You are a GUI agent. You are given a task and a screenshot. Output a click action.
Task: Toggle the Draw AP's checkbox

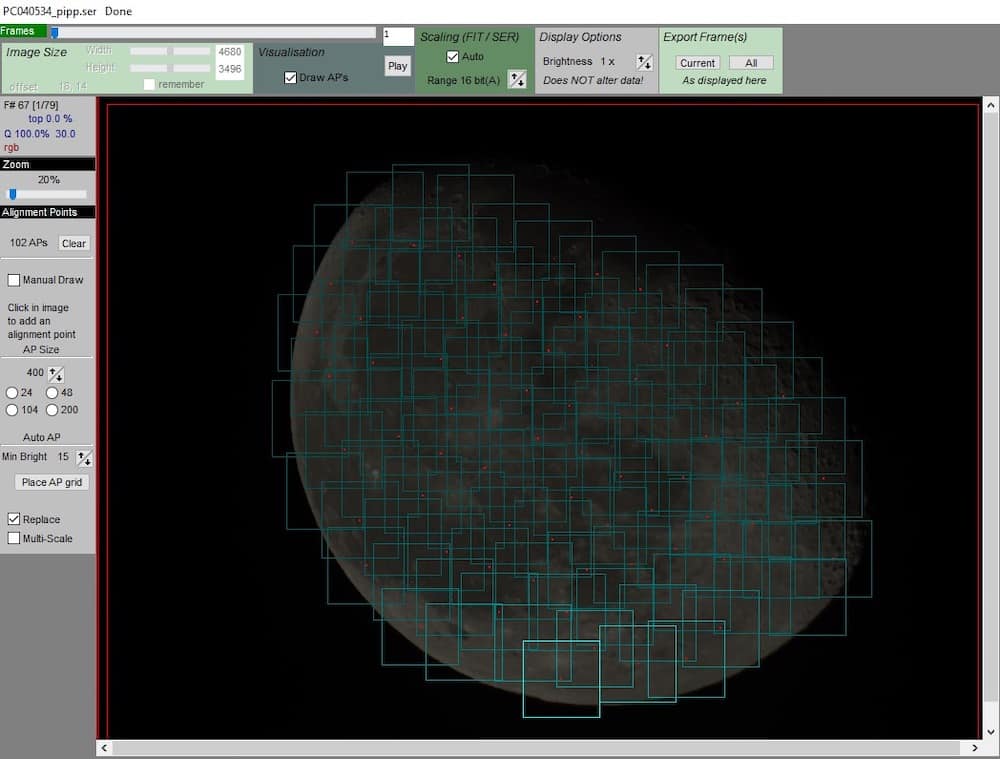pos(290,78)
